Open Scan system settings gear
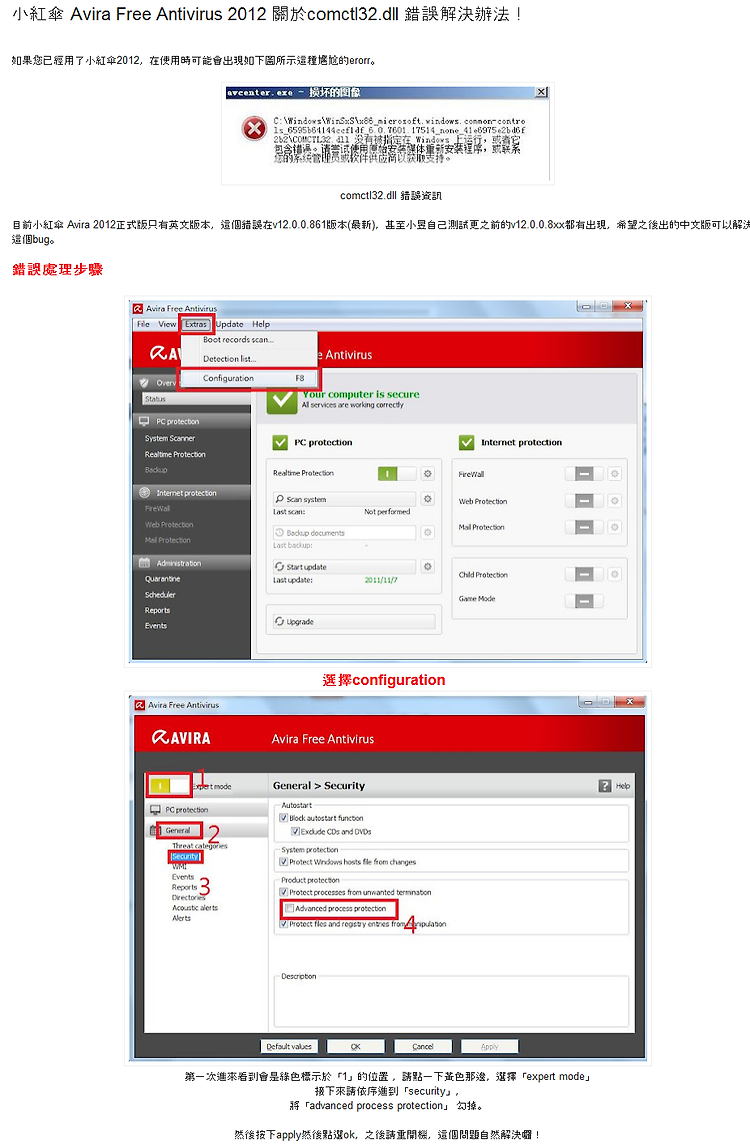The width and height of the screenshot is (750, 1144). pyautogui.click(x=428, y=499)
